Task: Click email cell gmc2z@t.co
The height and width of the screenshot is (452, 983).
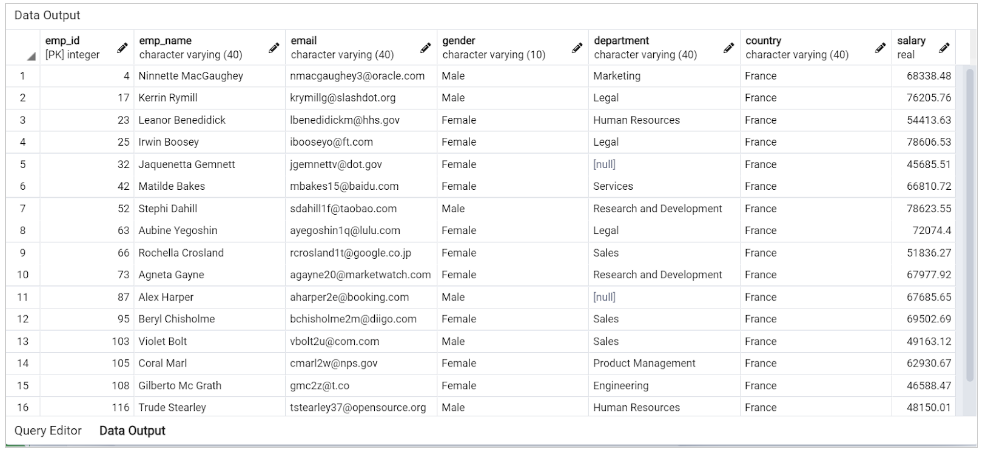Action: coord(362,386)
